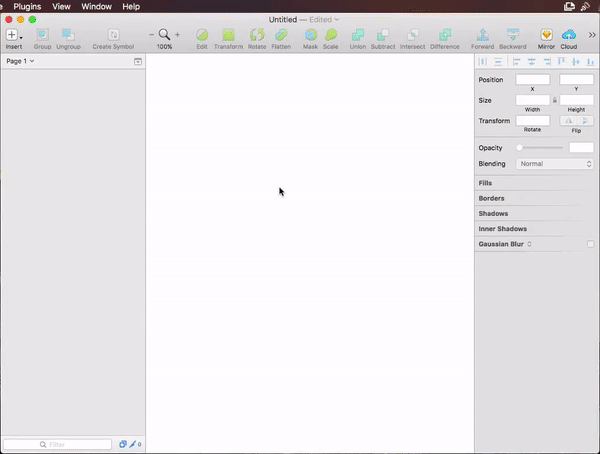Open the Plugins menu
Image resolution: width=600 pixels, height=454 pixels.
pyautogui.click(x=27, y=7)
